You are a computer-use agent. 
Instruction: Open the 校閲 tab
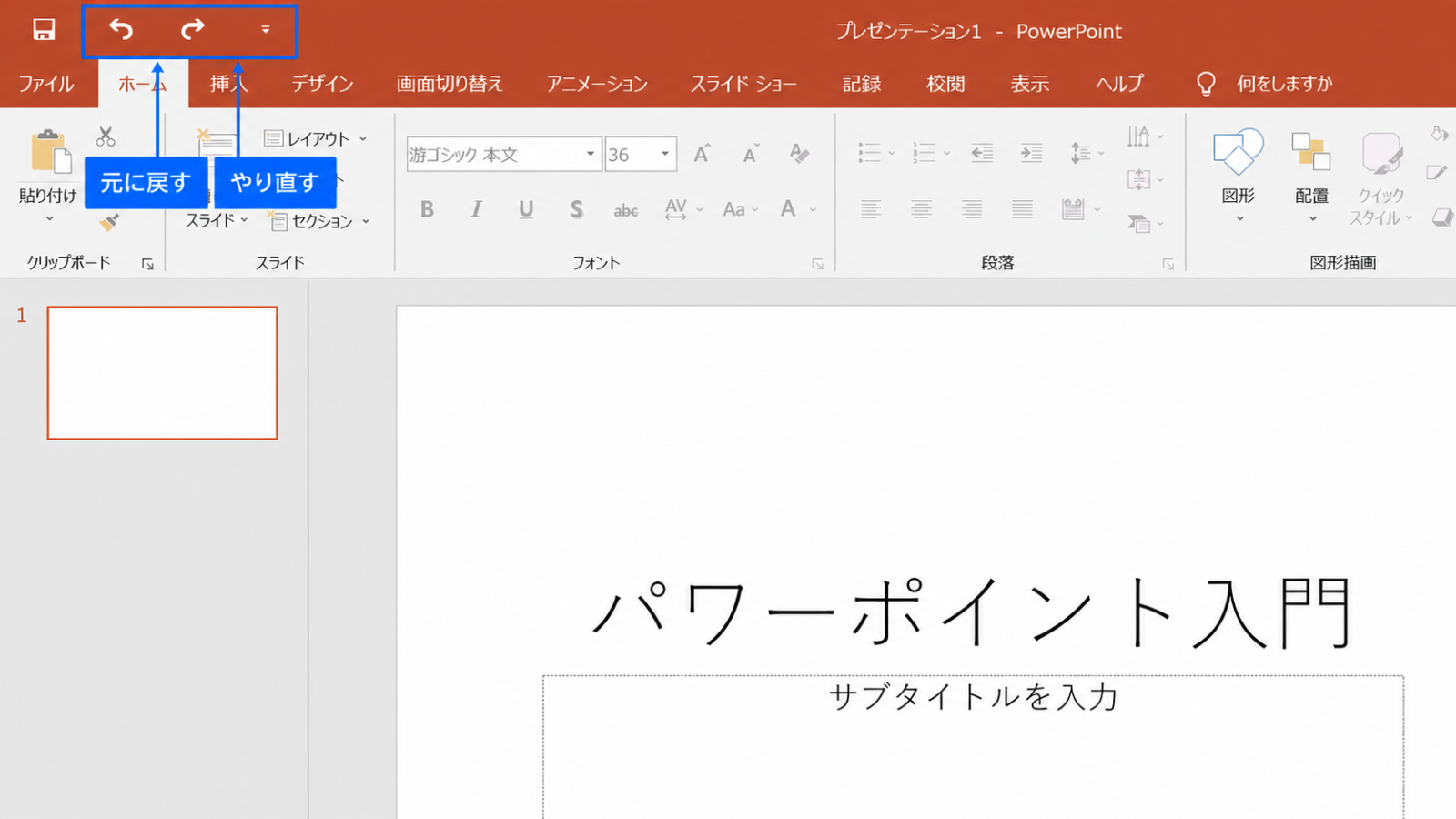pos(945,84)
